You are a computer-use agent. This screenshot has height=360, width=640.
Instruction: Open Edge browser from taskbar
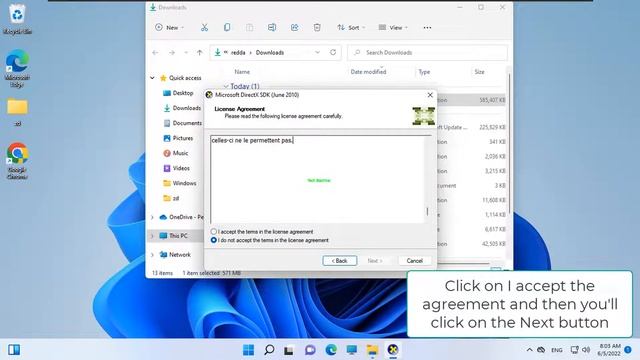pos(331,350)
